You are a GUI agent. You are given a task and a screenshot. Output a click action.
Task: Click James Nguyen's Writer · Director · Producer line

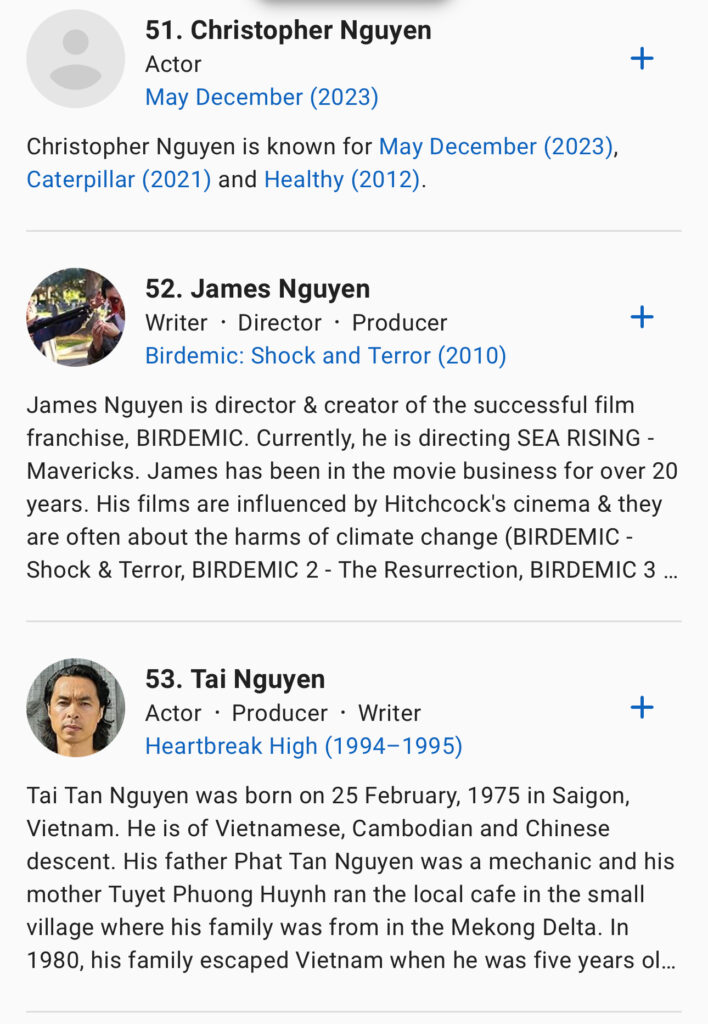coord(296,323)
